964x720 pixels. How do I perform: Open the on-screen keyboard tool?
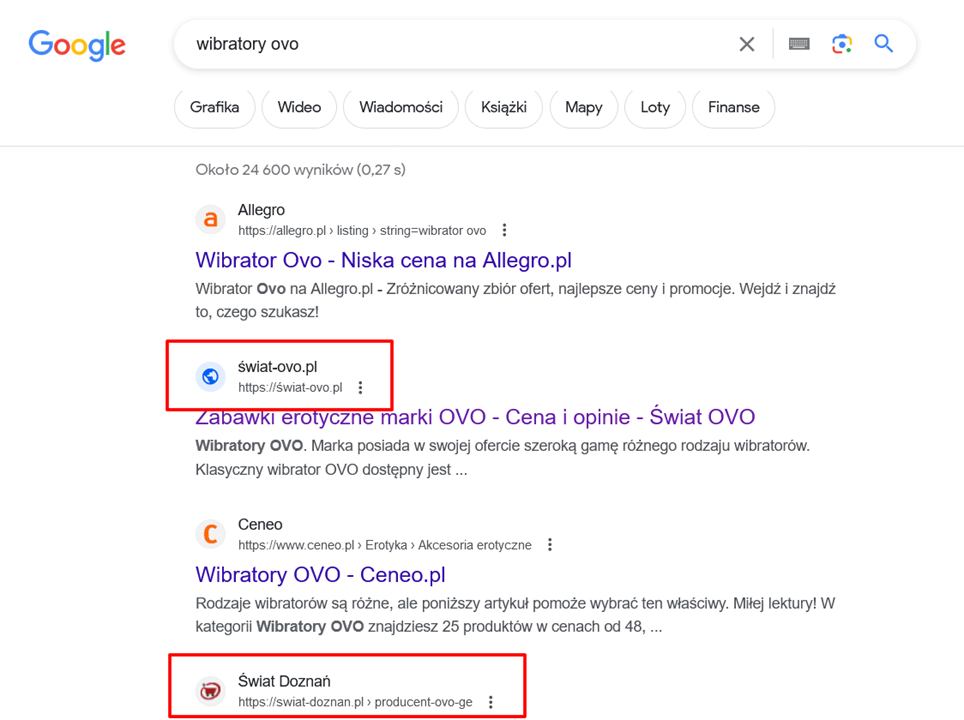[799, 44]
